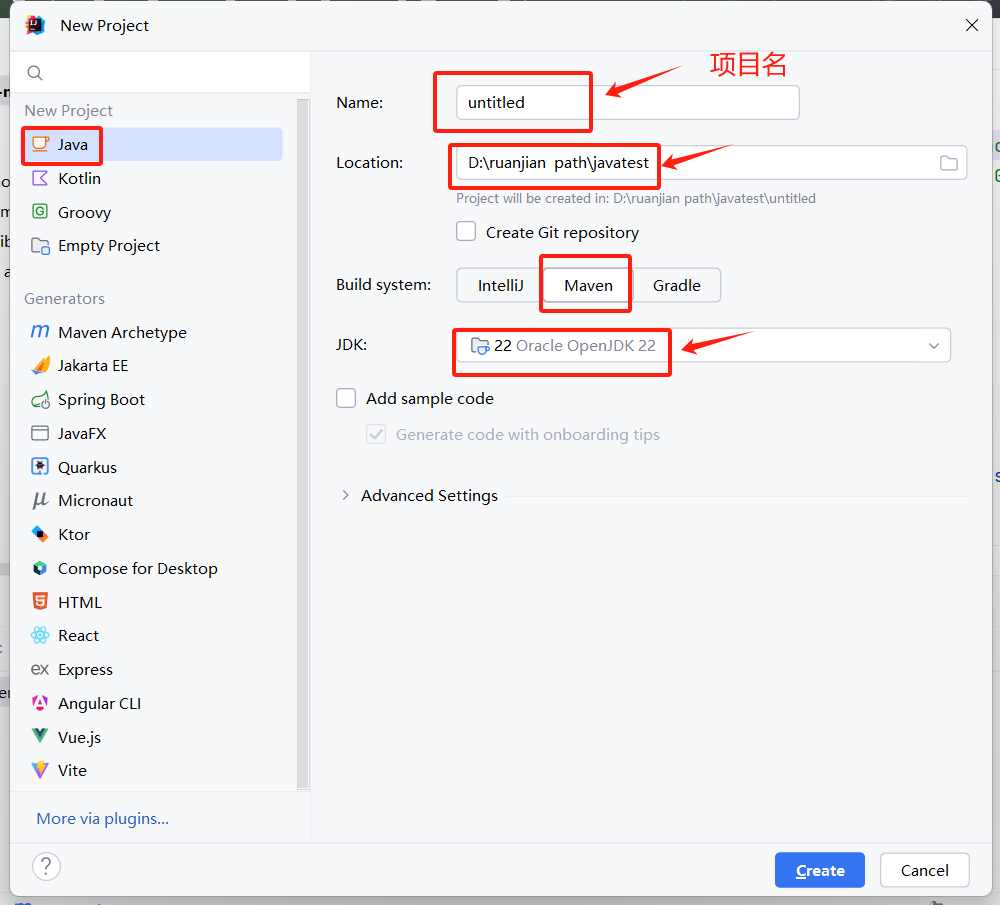Viewport: 1000px width, 905px height.
Task: Select React generator label
Action: pos(78,636)
